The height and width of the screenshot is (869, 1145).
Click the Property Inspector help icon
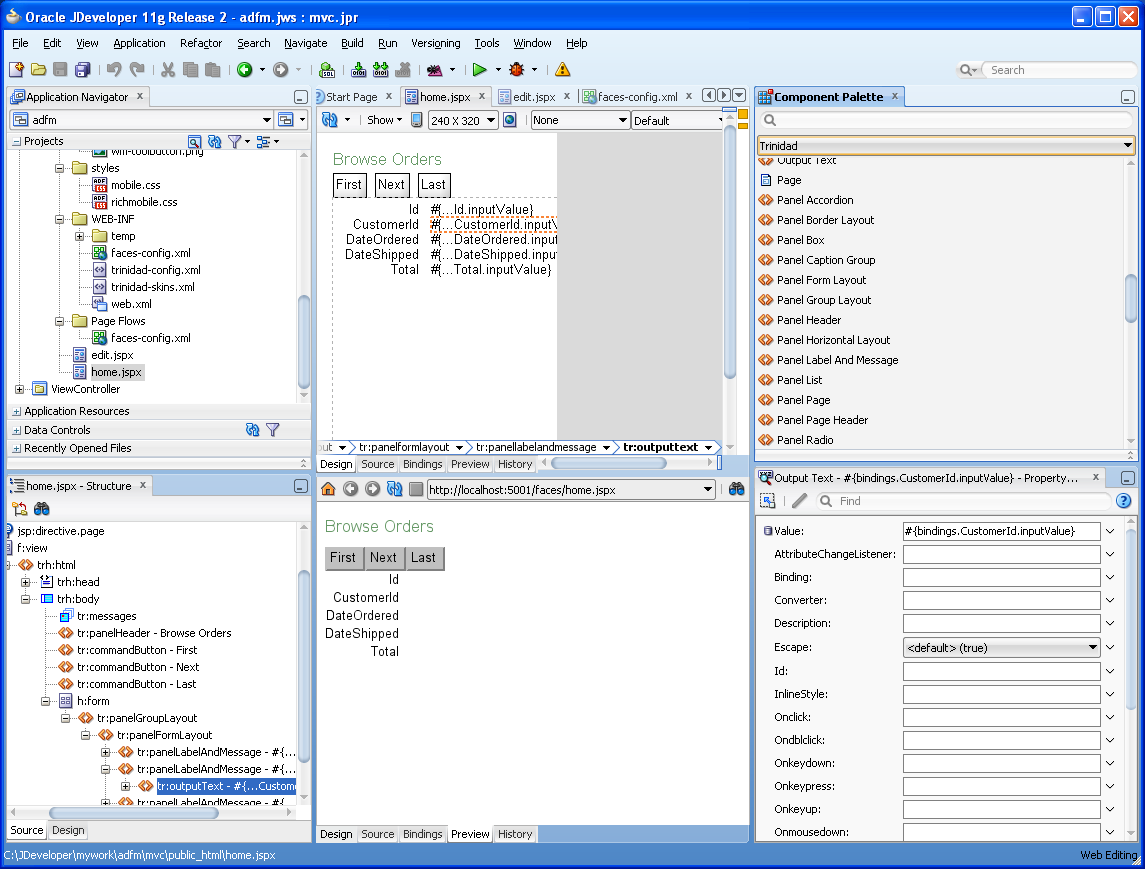pos(1124,501)
